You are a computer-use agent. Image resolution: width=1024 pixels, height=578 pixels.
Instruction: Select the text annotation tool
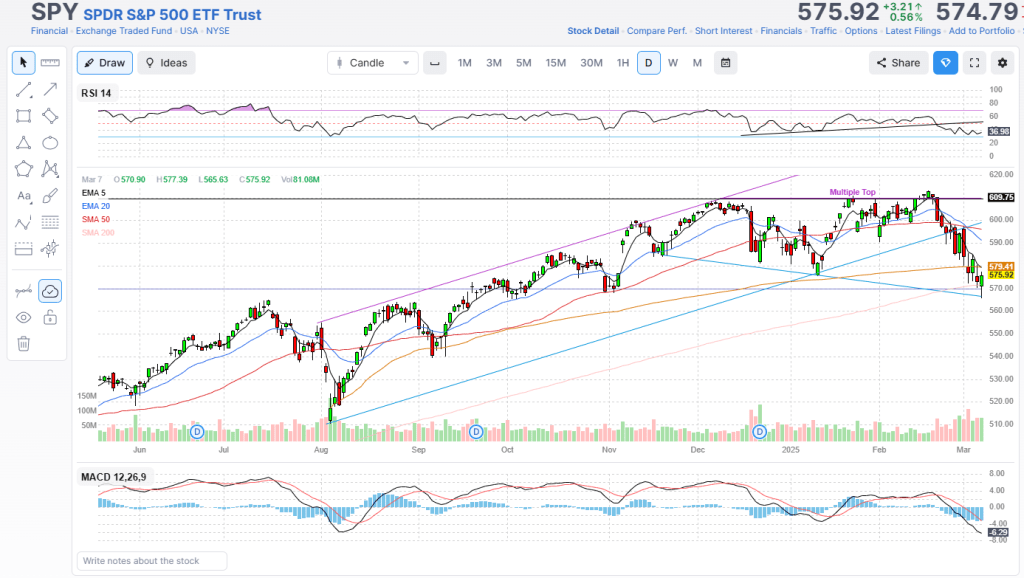click(24, 196)
